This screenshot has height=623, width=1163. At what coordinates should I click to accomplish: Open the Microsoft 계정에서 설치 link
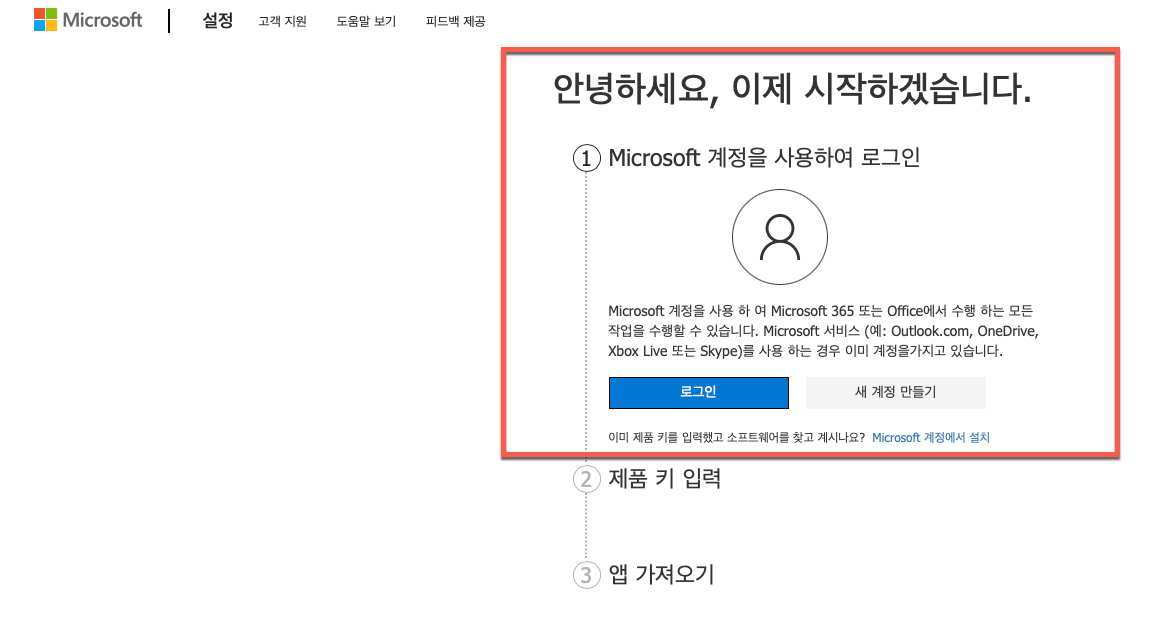point(930,438)
